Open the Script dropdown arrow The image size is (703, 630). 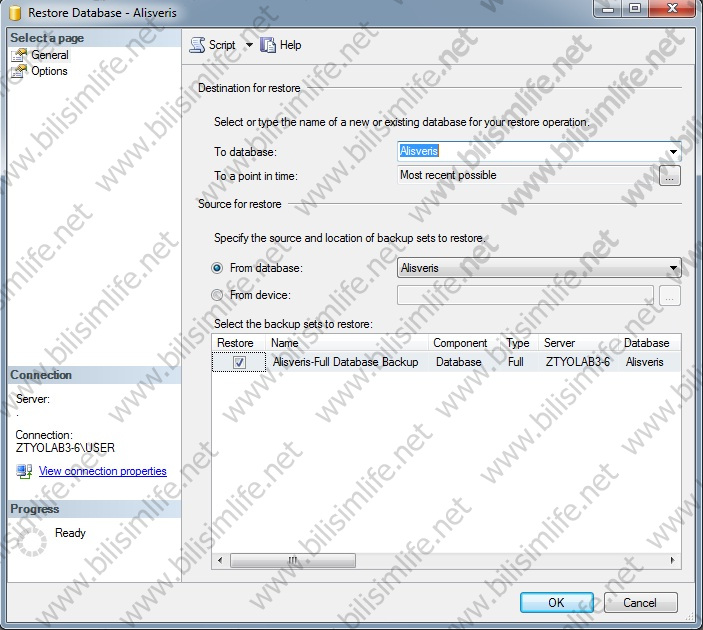pos(249,45)
